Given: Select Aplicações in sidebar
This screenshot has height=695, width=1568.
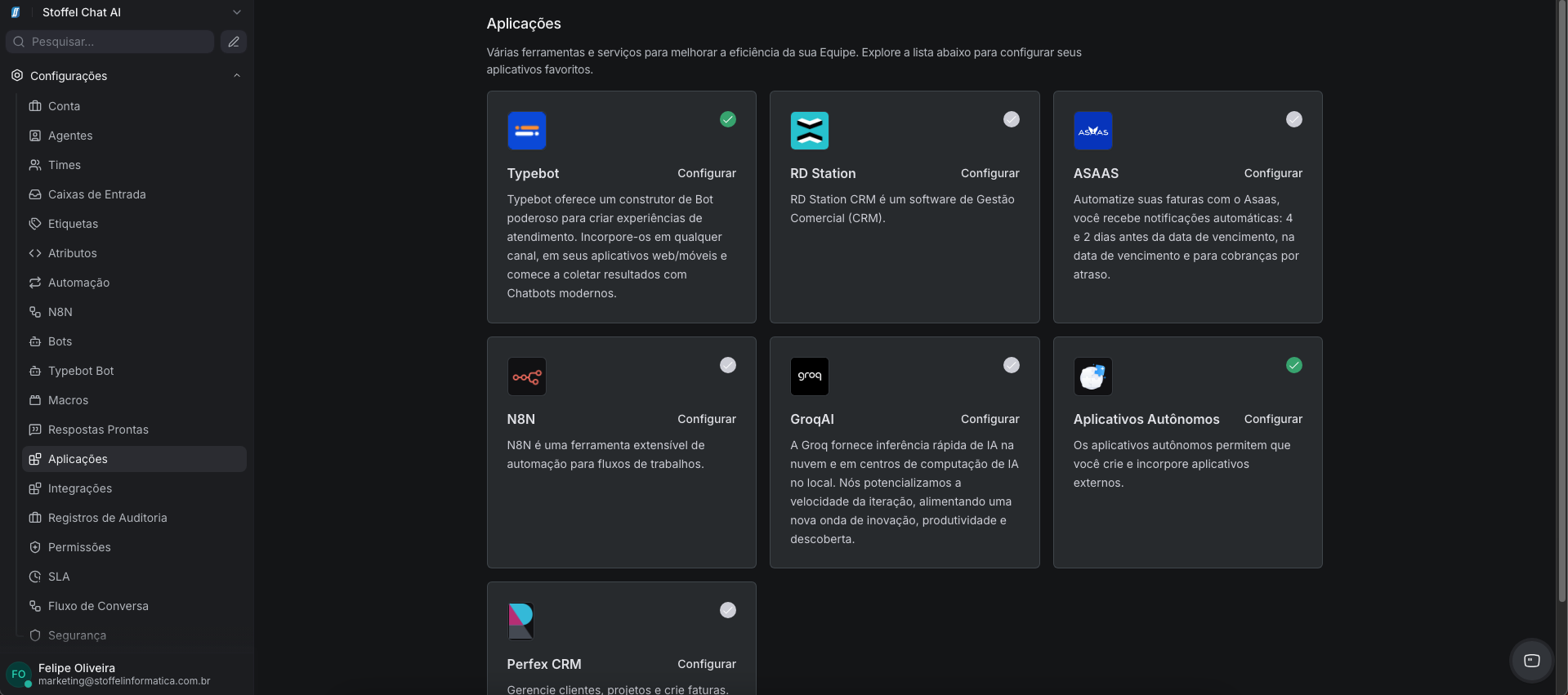Looking at the screenshot, I should click(x=134, y=459).
